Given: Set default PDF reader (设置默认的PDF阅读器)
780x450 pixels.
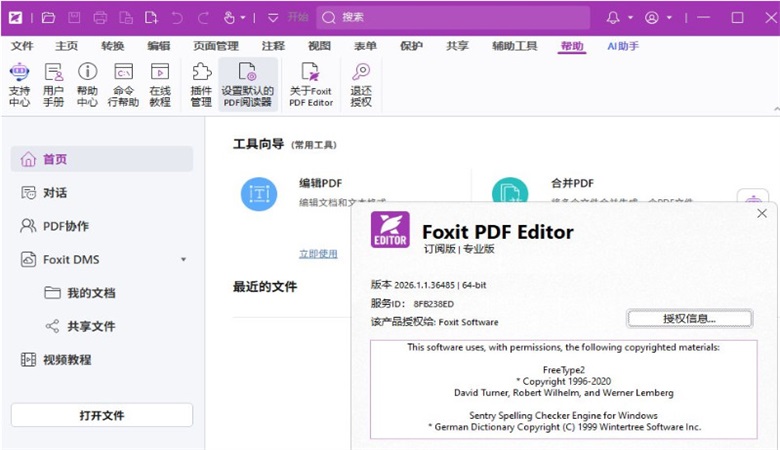Looking at the screenshot, I should (x=248, y=85).
